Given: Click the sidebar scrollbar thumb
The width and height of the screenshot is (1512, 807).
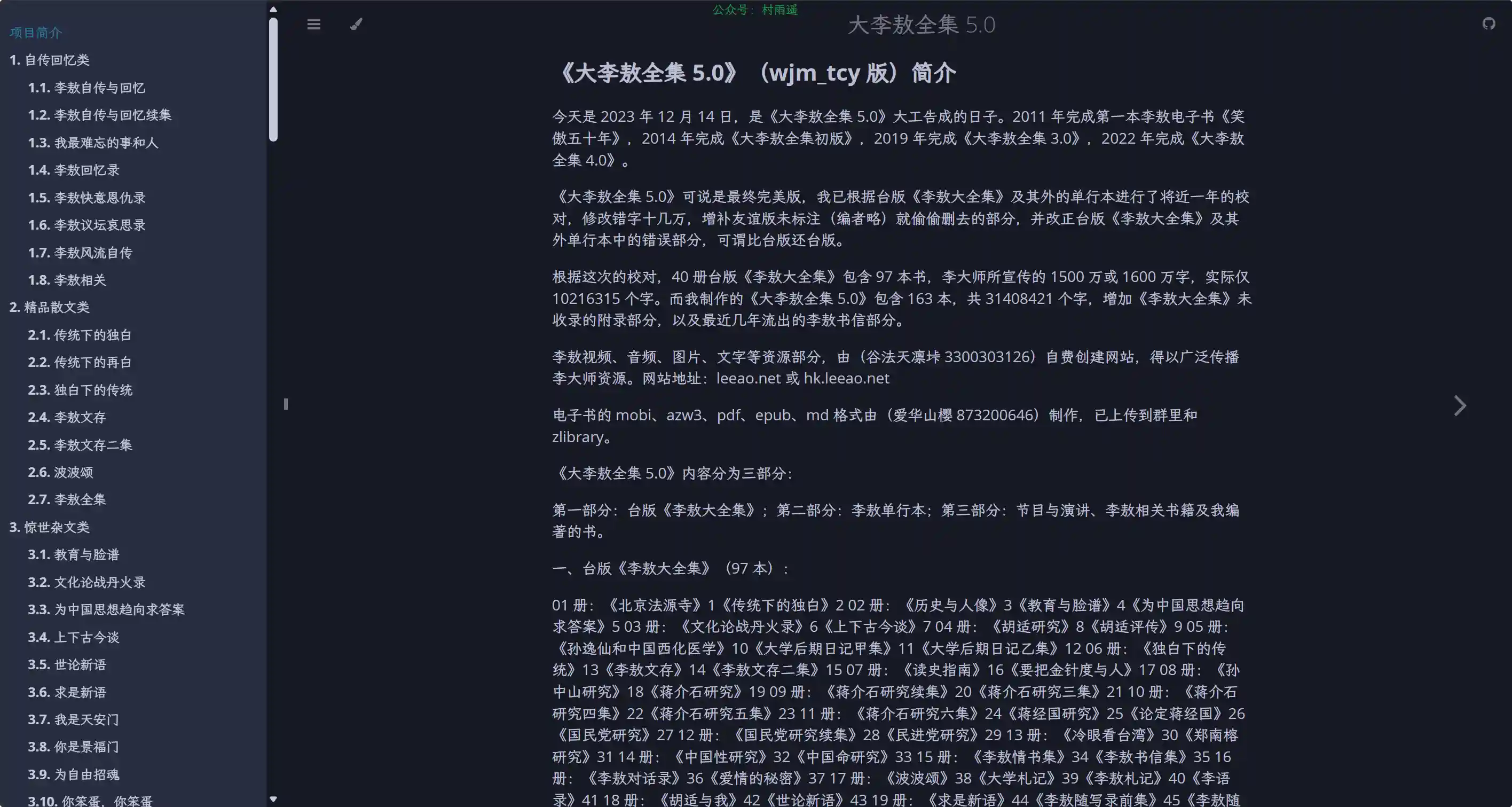Looking at the screenshot, I should click(x=273, y=79).
